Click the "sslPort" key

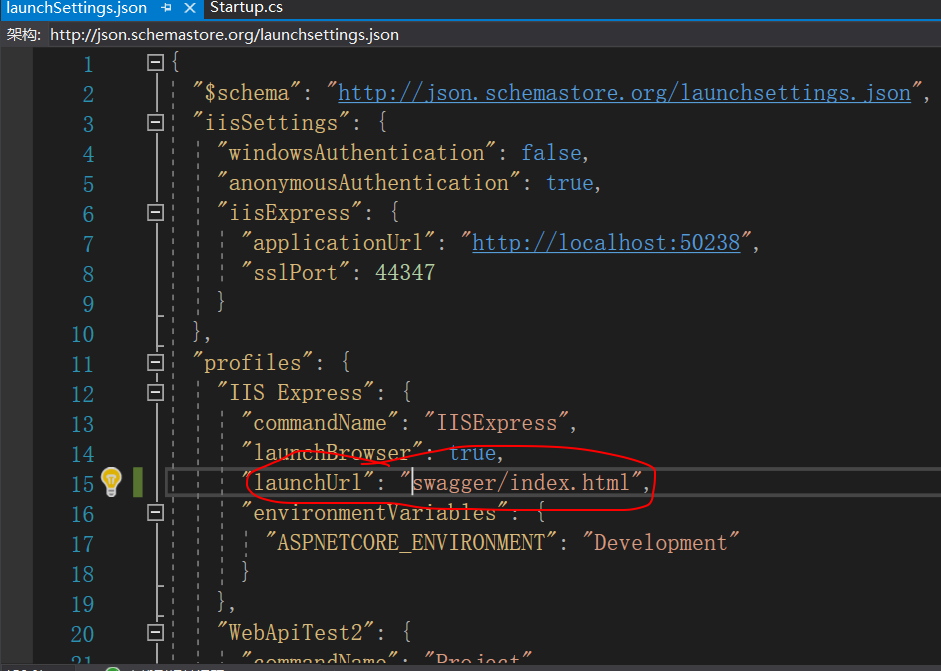(295, 272)
